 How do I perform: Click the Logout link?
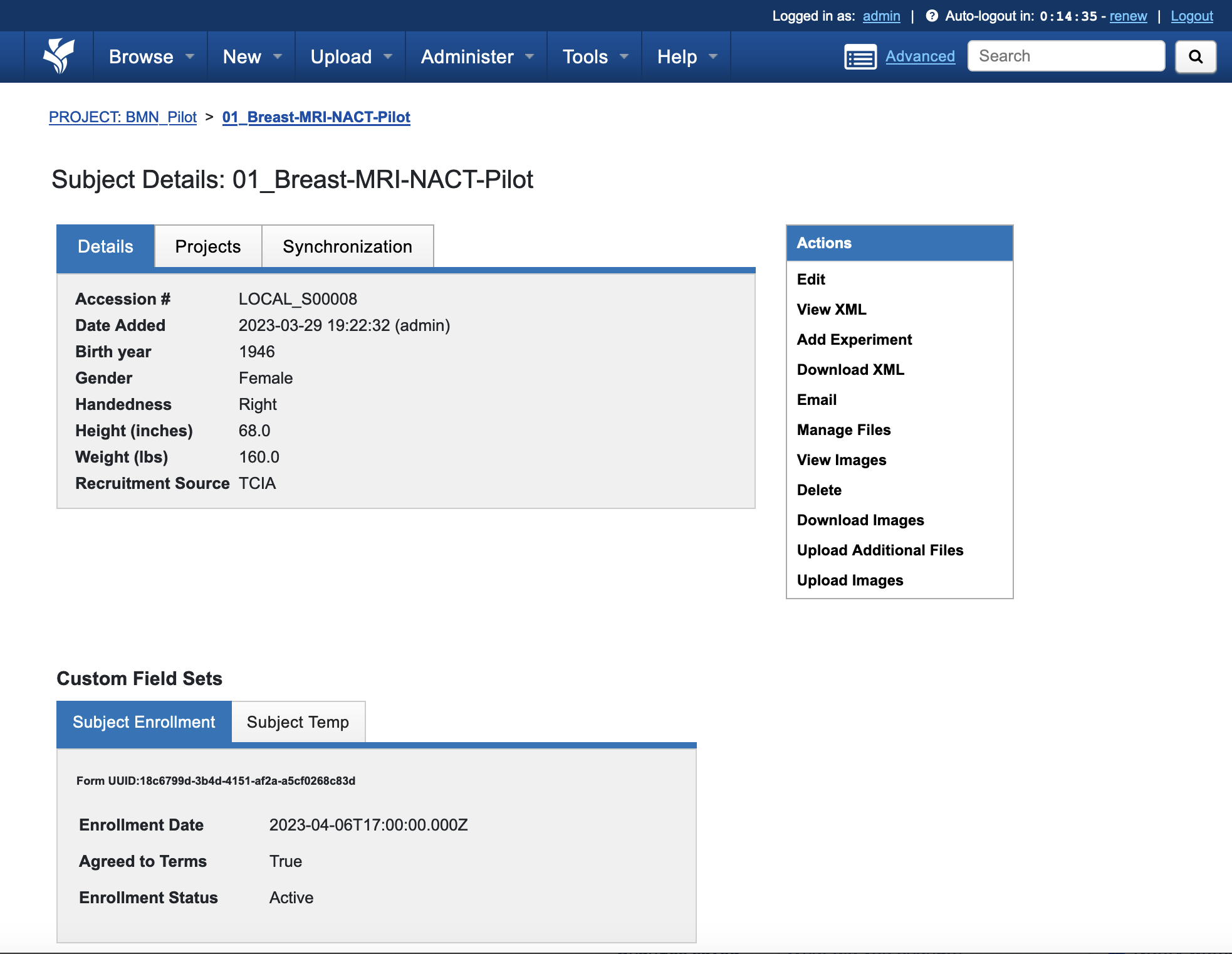pyautogui.click(x=1191, y=16)
